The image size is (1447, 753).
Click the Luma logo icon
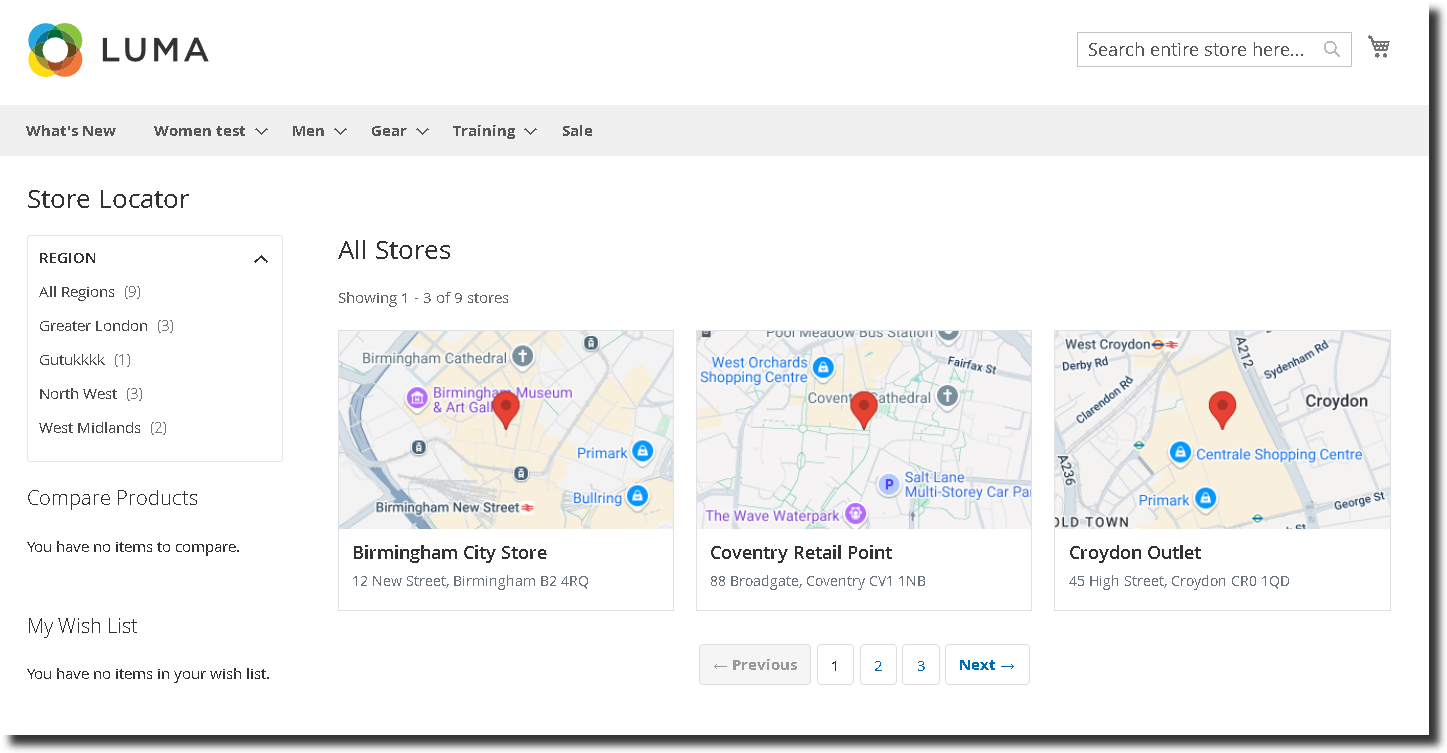click(55, 50)
